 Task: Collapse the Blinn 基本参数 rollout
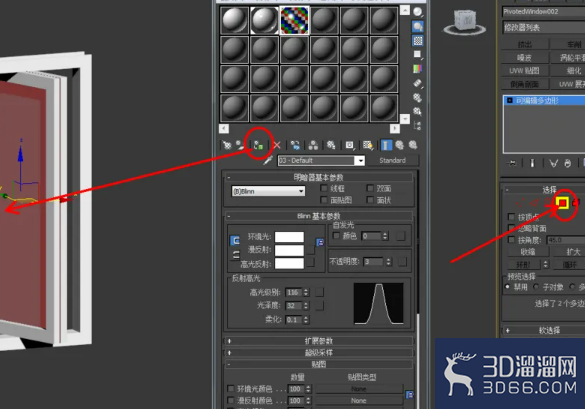pyautogui.click(x=319, y=216)
